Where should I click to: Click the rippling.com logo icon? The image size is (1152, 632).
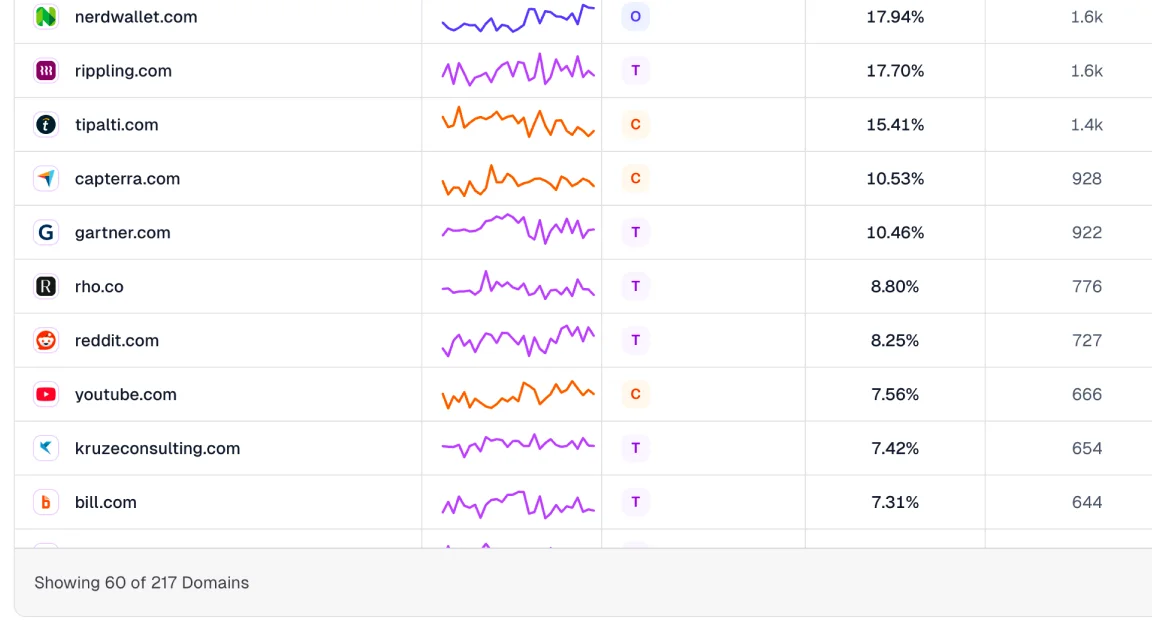46,71
